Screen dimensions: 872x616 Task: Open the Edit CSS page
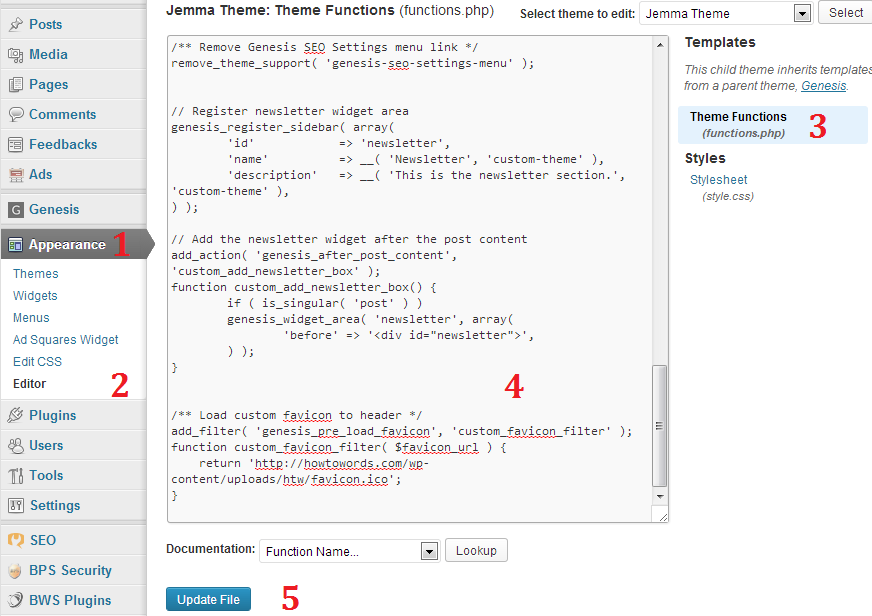(37, 361)
